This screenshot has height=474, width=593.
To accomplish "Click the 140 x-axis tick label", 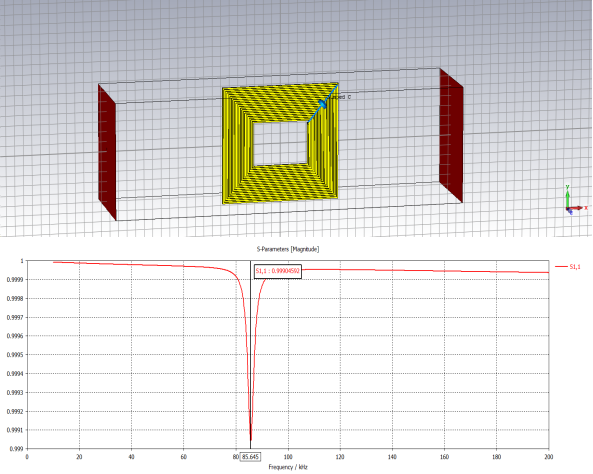I will (392, 457).
